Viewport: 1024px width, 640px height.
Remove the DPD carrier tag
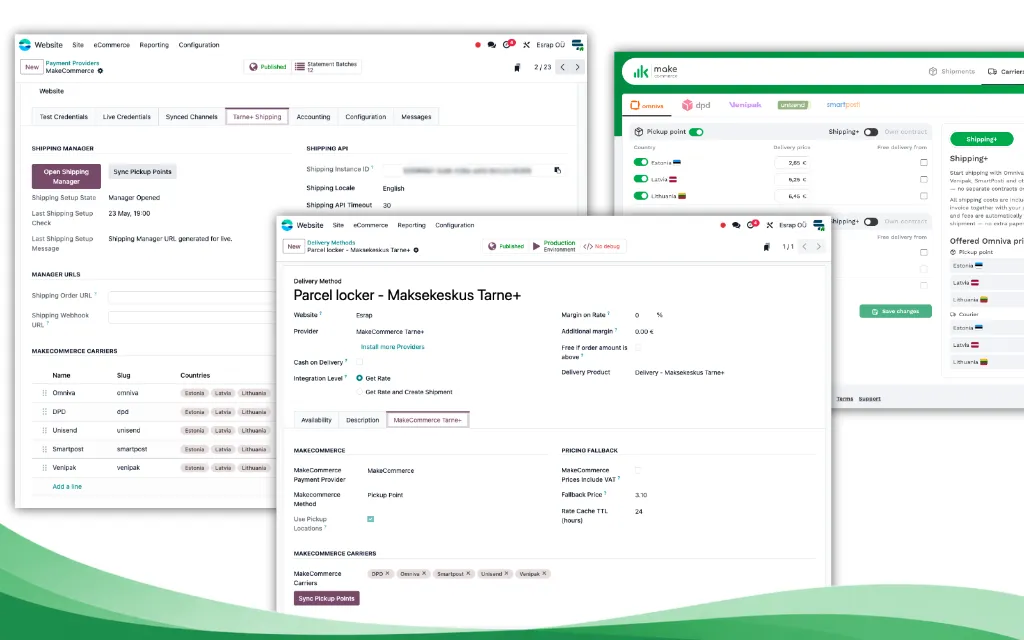[x=387, y=573]
